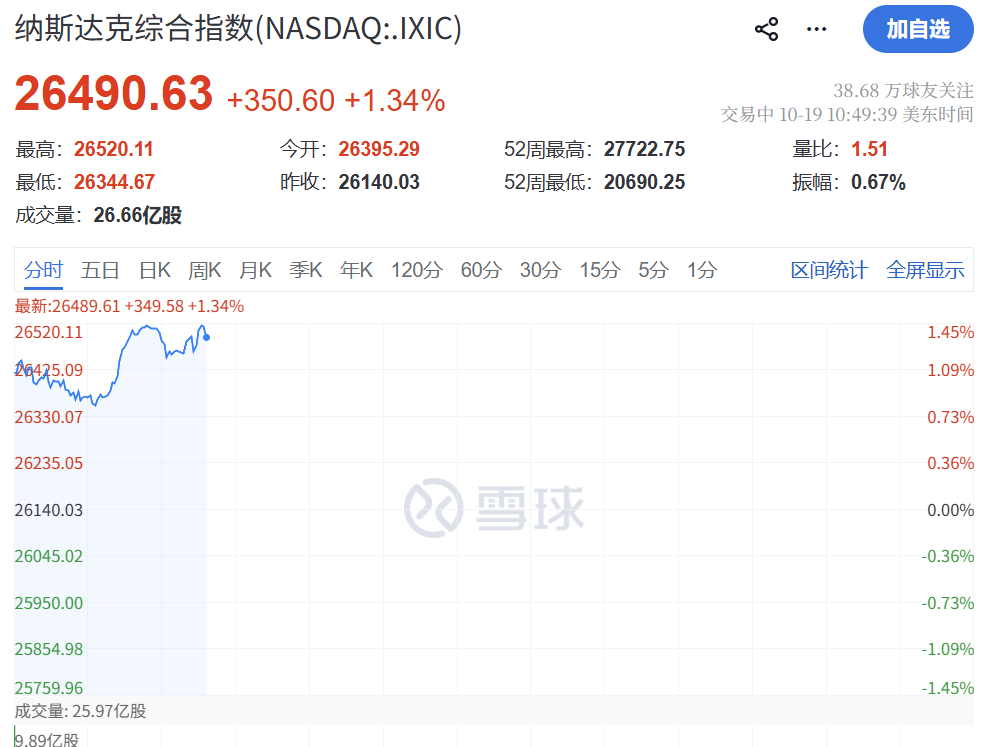Click the 量比 value 1.51

tap(870, 149)
